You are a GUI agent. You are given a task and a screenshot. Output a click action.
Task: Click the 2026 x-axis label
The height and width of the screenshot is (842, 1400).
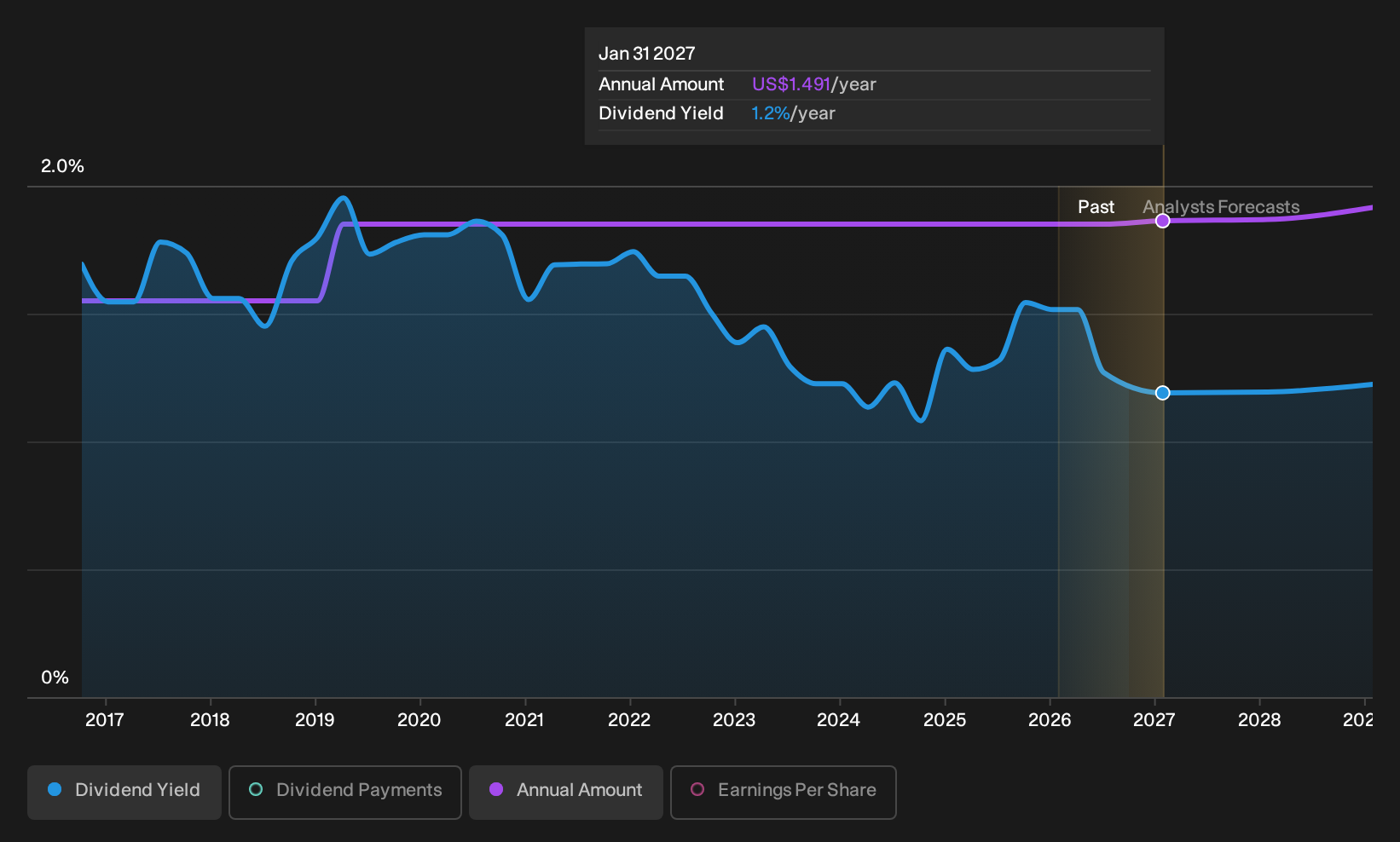click(1050, 720)
